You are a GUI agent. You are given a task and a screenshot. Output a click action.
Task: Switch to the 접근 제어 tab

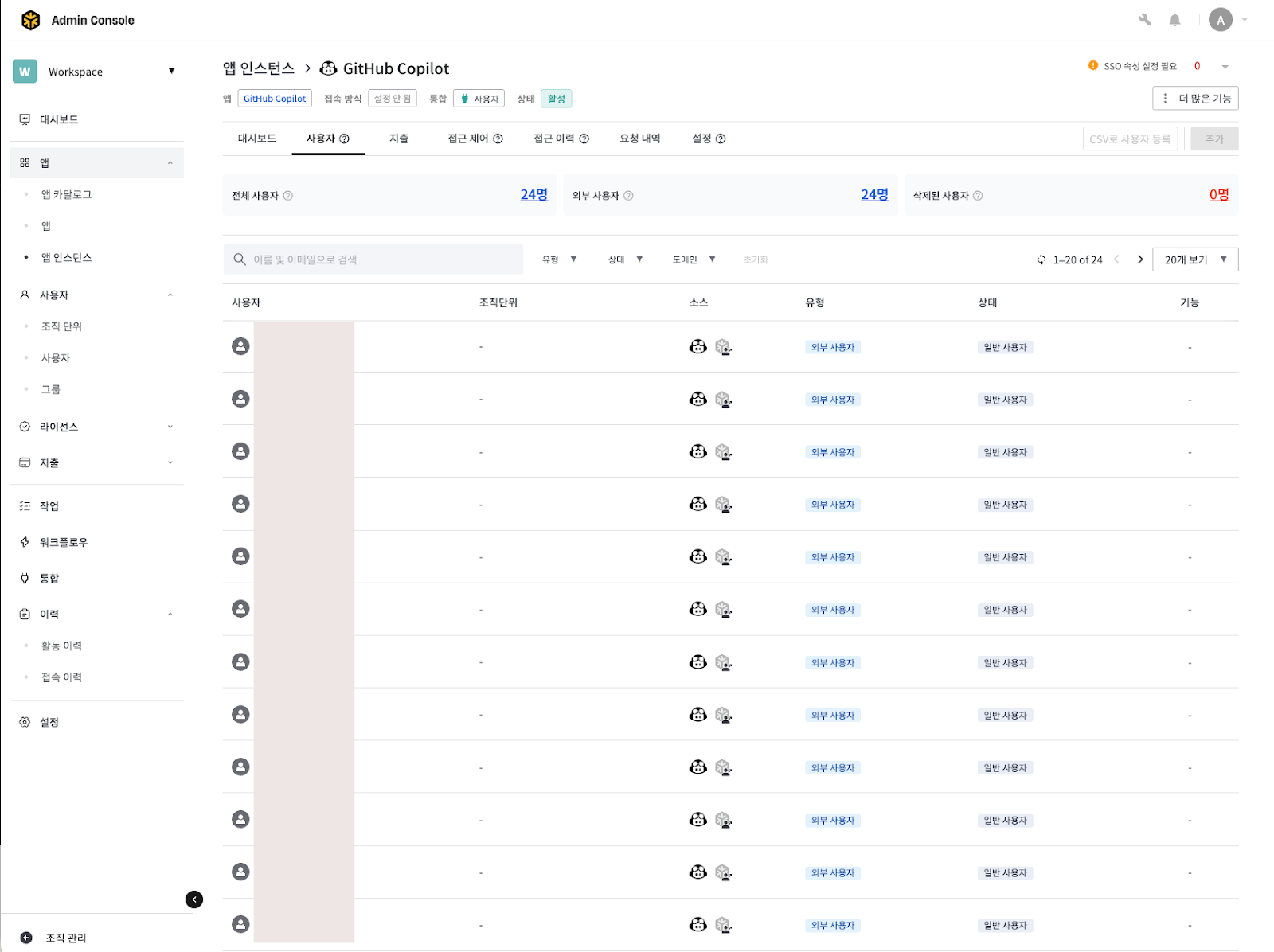(x=475, y=139)
